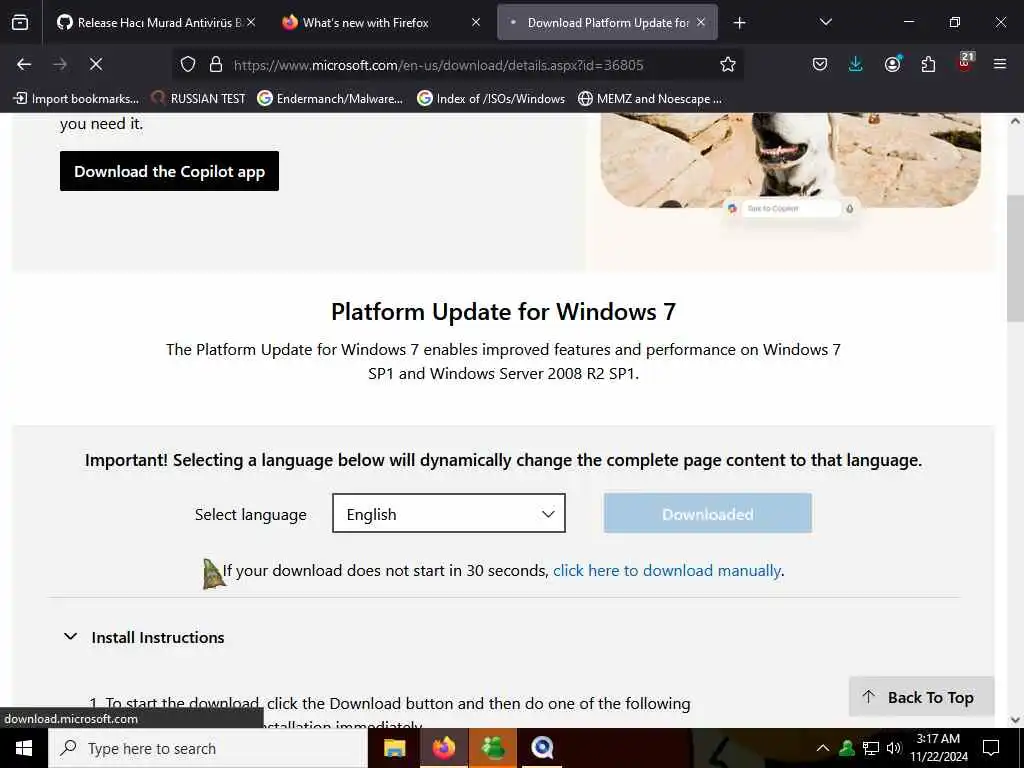Open the Extensions menu

(928, 64)
